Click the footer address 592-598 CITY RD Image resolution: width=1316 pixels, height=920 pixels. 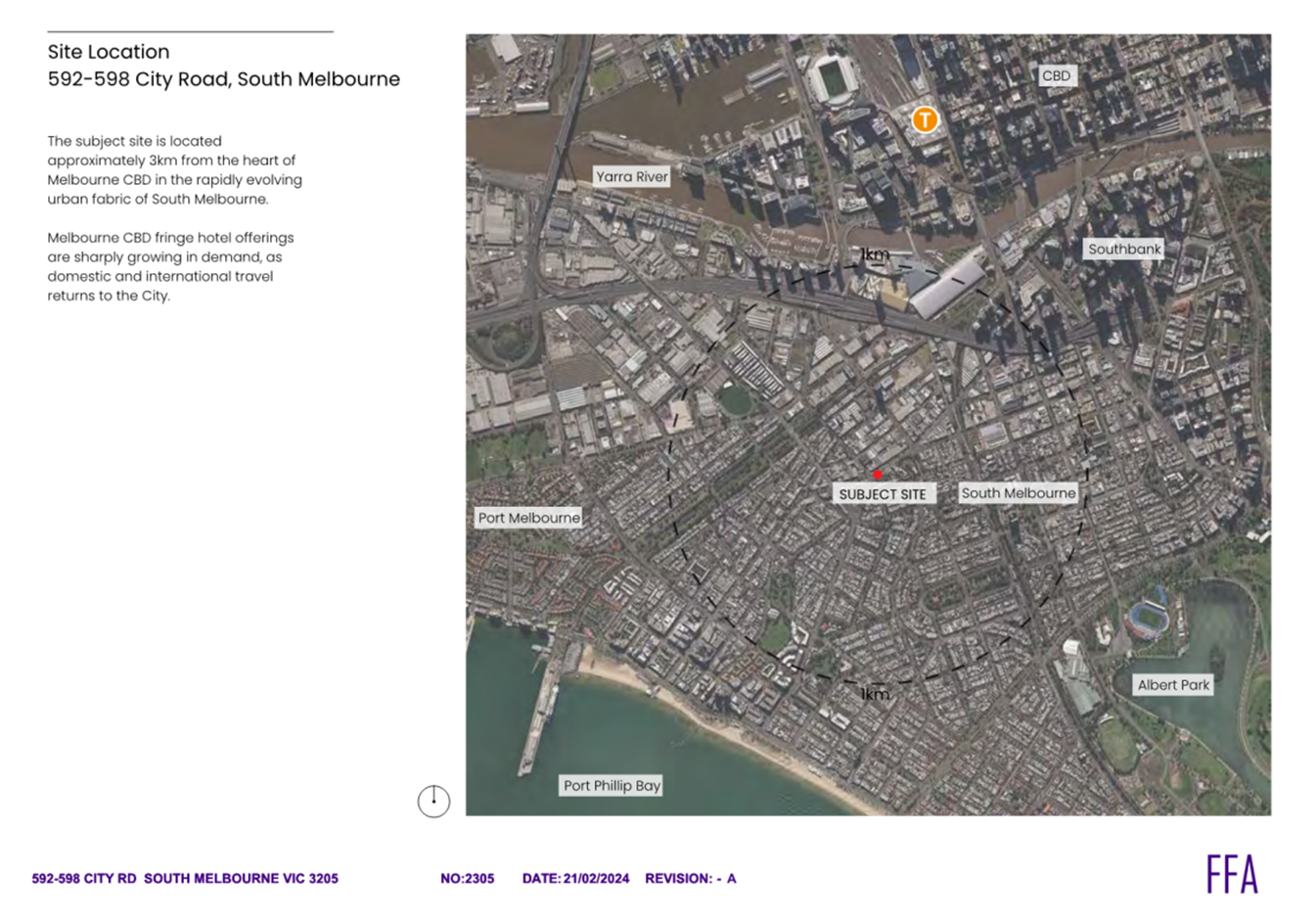(185, 879)
